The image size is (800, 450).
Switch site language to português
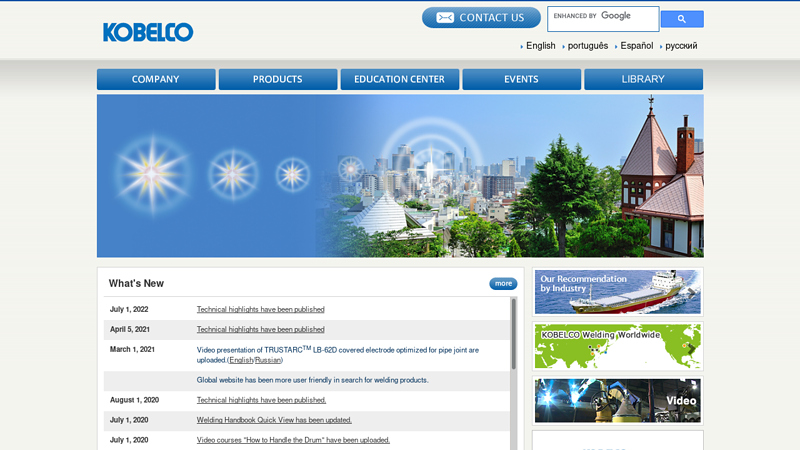587,46
